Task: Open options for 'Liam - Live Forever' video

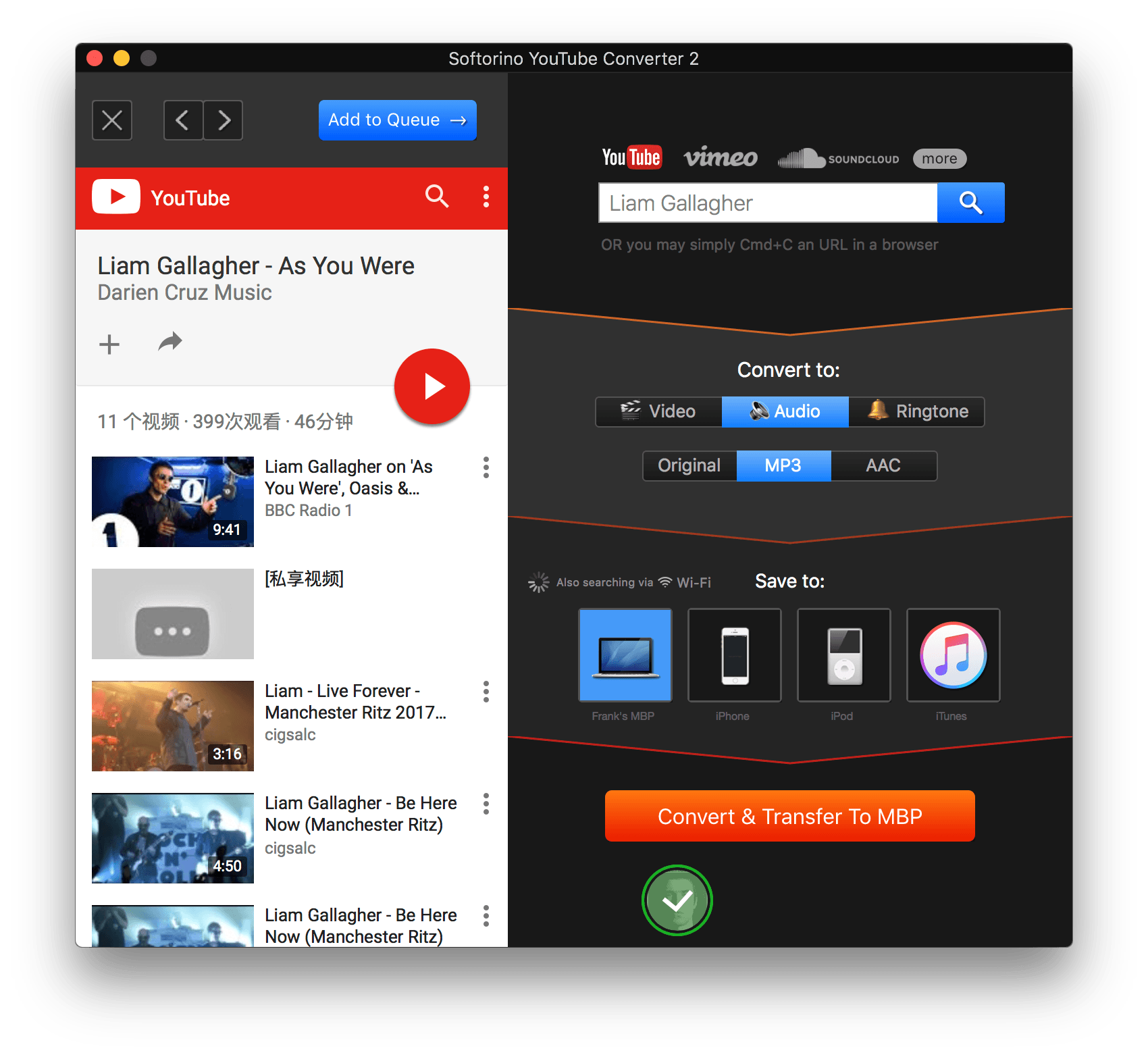Action: tap(486, 692)
